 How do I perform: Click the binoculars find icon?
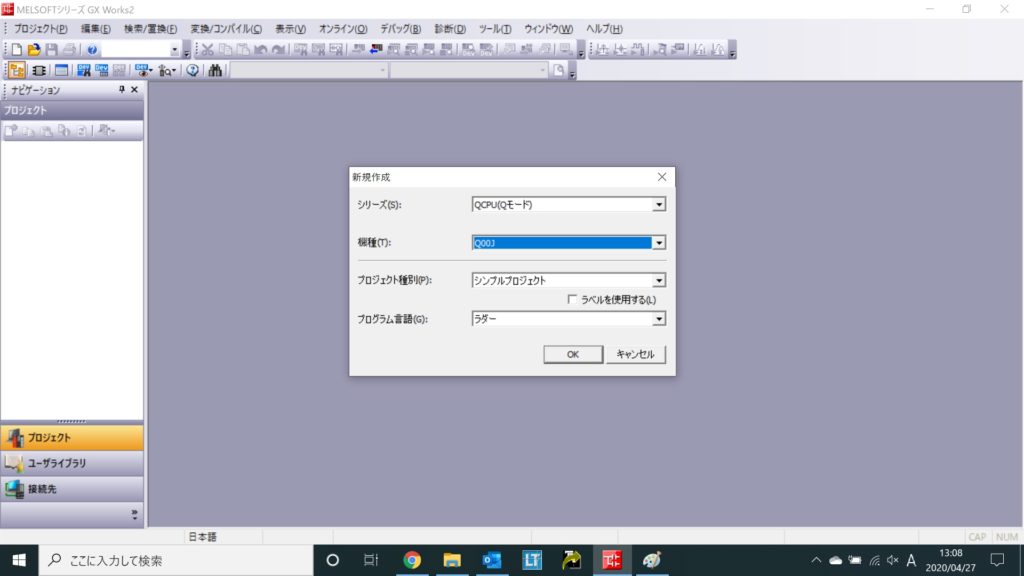(x=215, y=71)
